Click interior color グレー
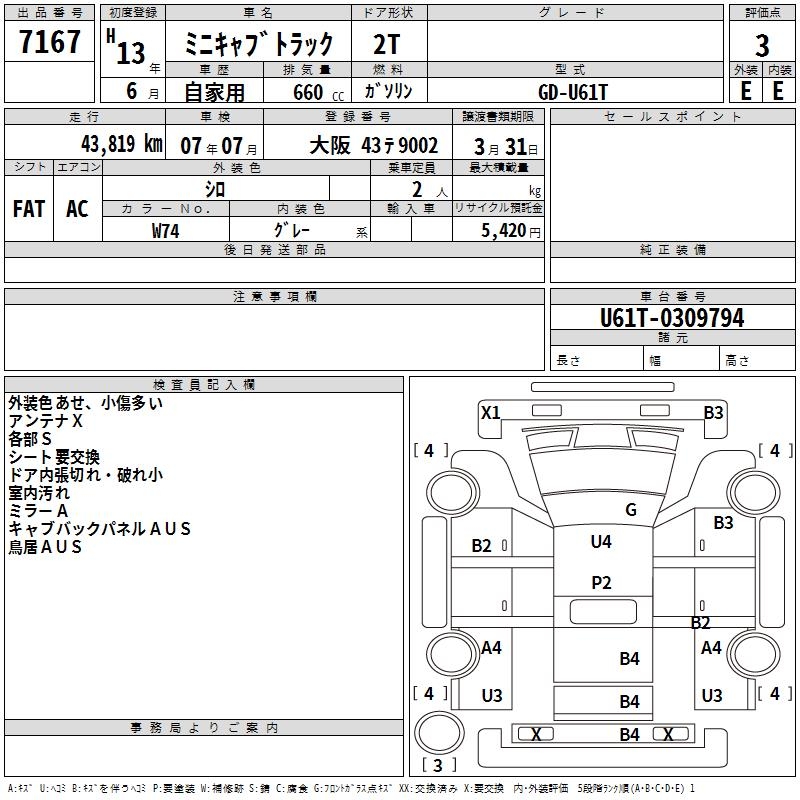 292,230
